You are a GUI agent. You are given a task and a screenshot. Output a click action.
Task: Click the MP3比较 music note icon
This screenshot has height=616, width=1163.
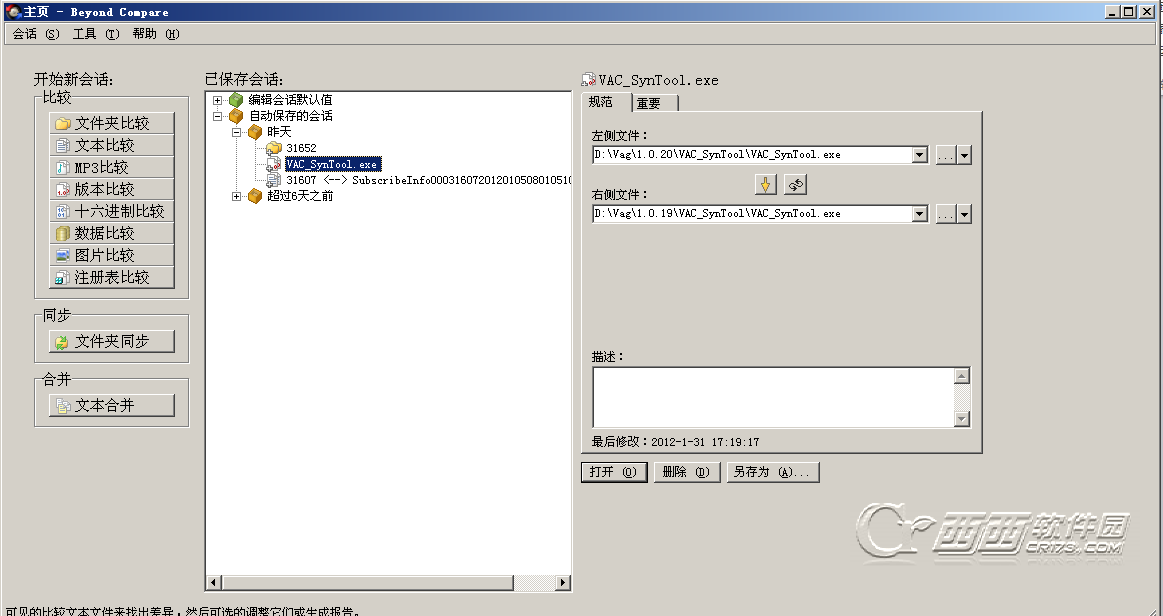pos(63,168)
